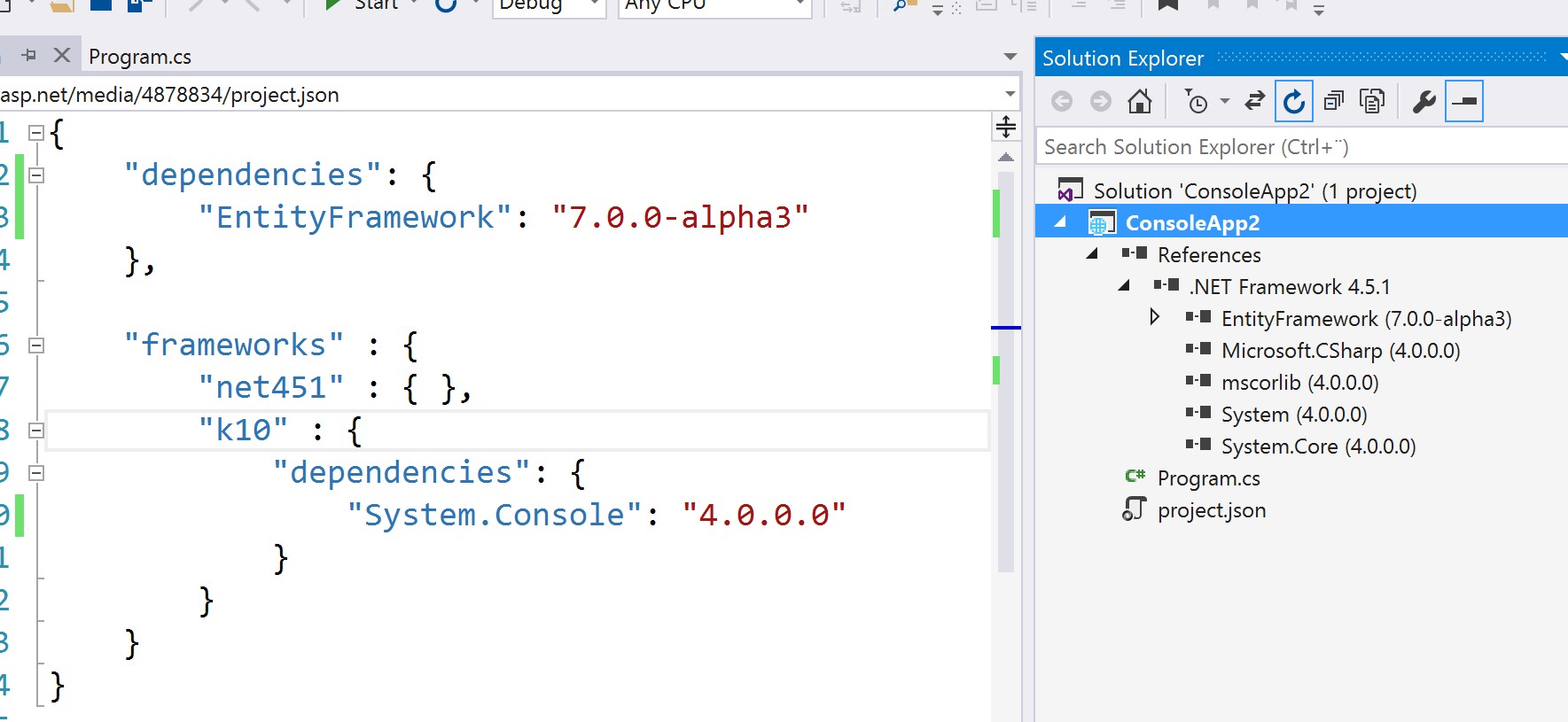
Task: Open the project.json navigation bar dropdown
Action: 1010,94
